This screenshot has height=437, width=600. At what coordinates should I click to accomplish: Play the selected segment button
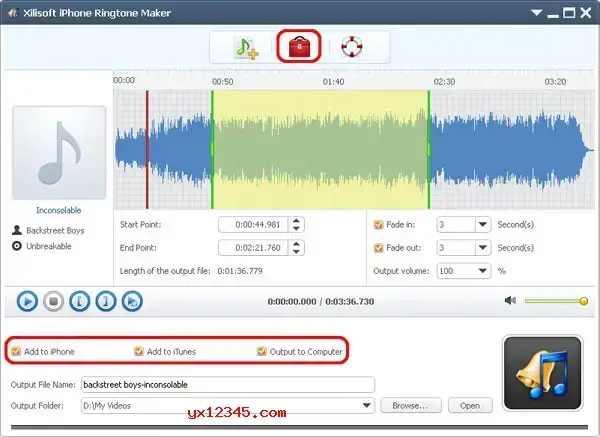(132, 301)
